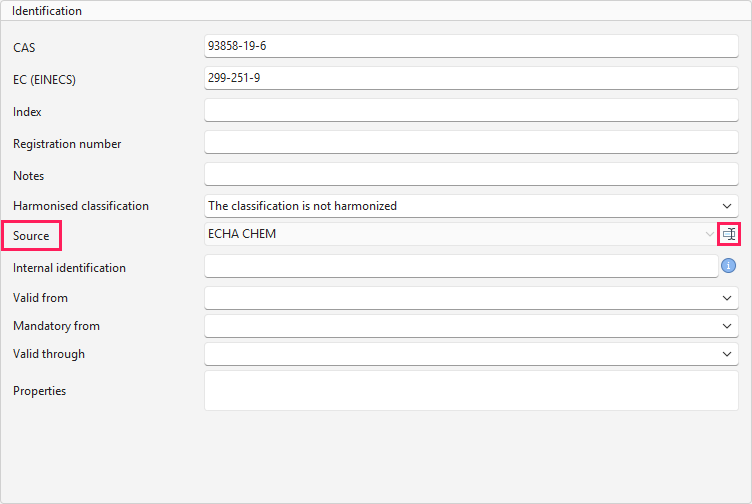Click the blue info icon beside Internal identification
752x504 pixels.
728,265
